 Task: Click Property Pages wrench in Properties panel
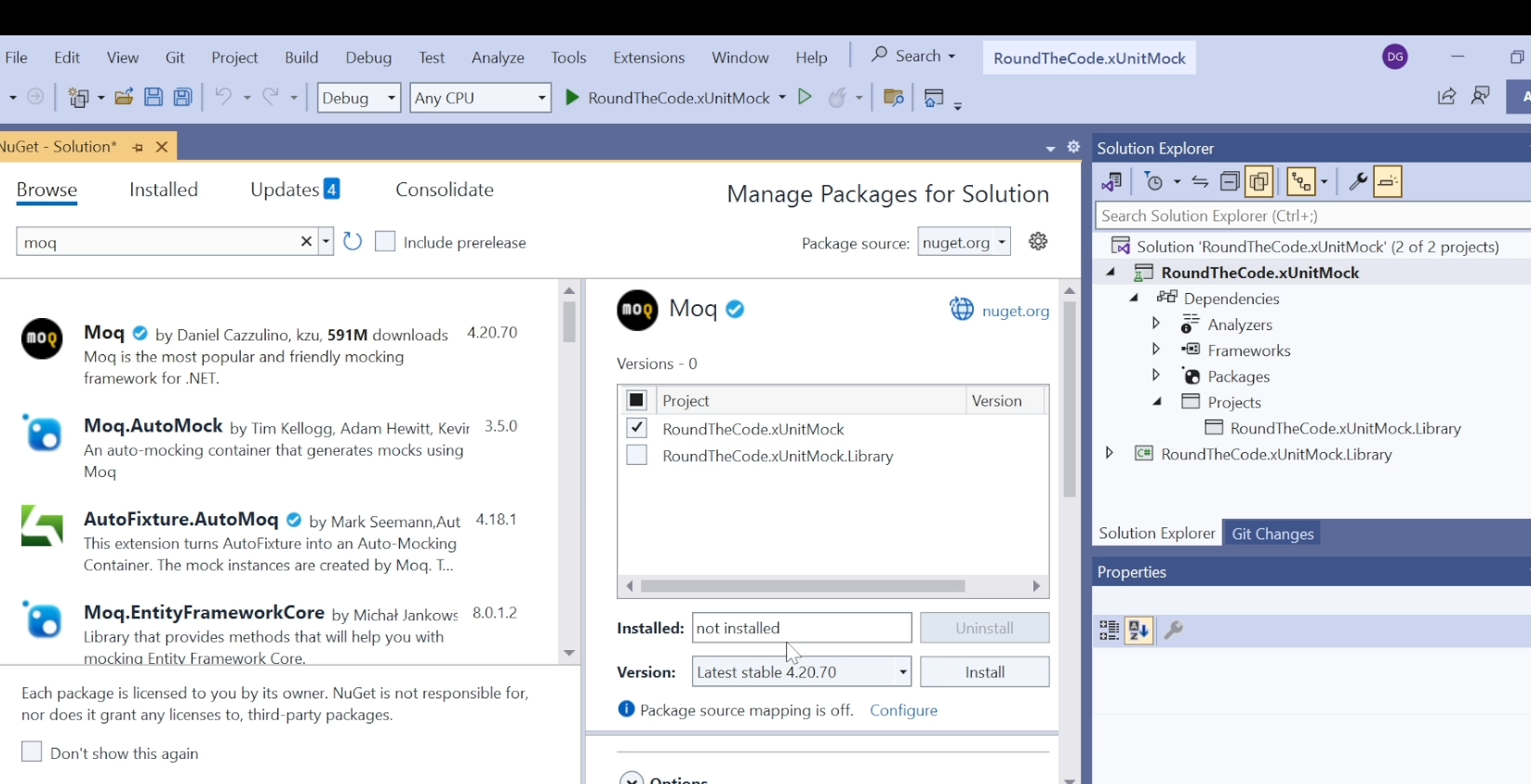point(1174,631)
